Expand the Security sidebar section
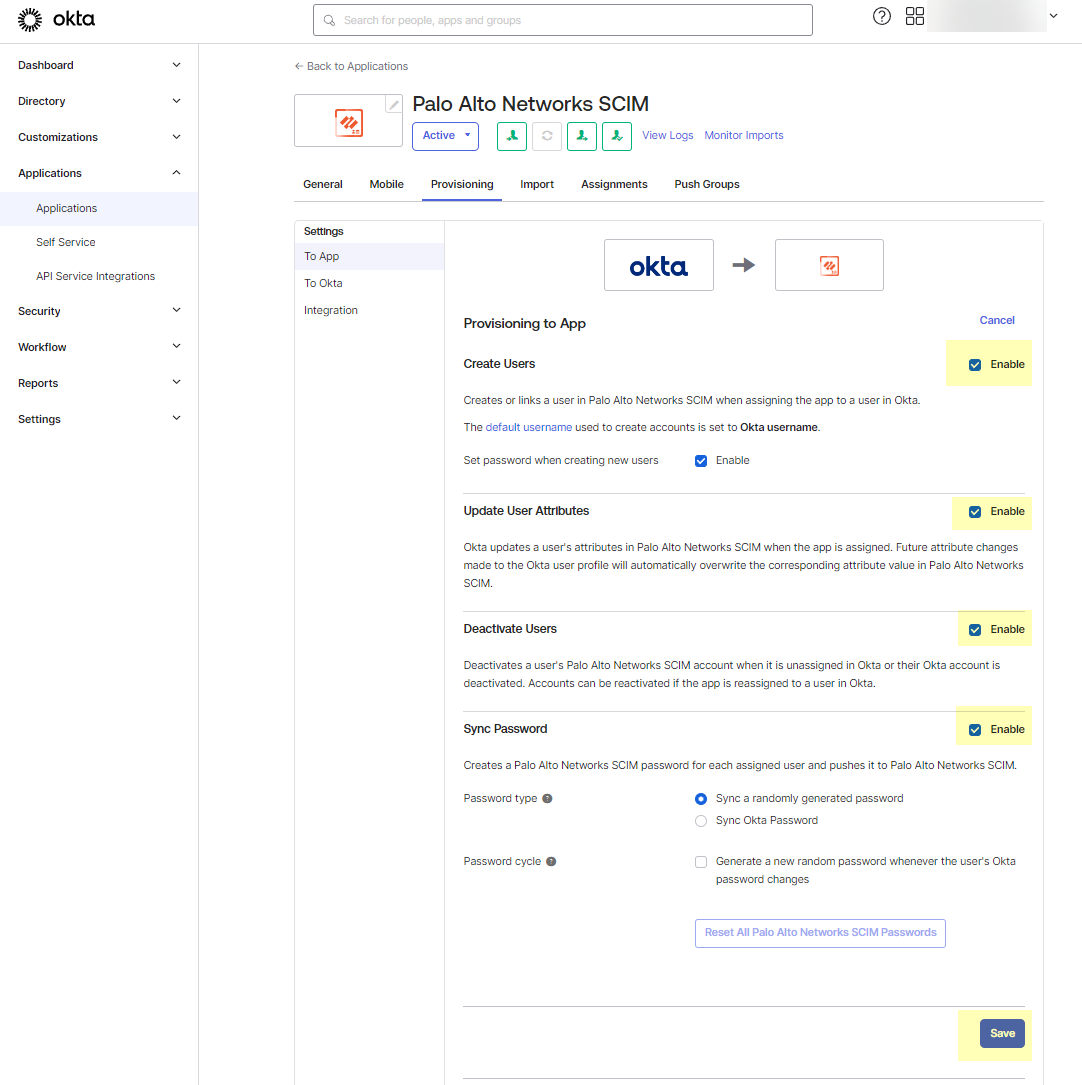 click(x=99, y=311)
